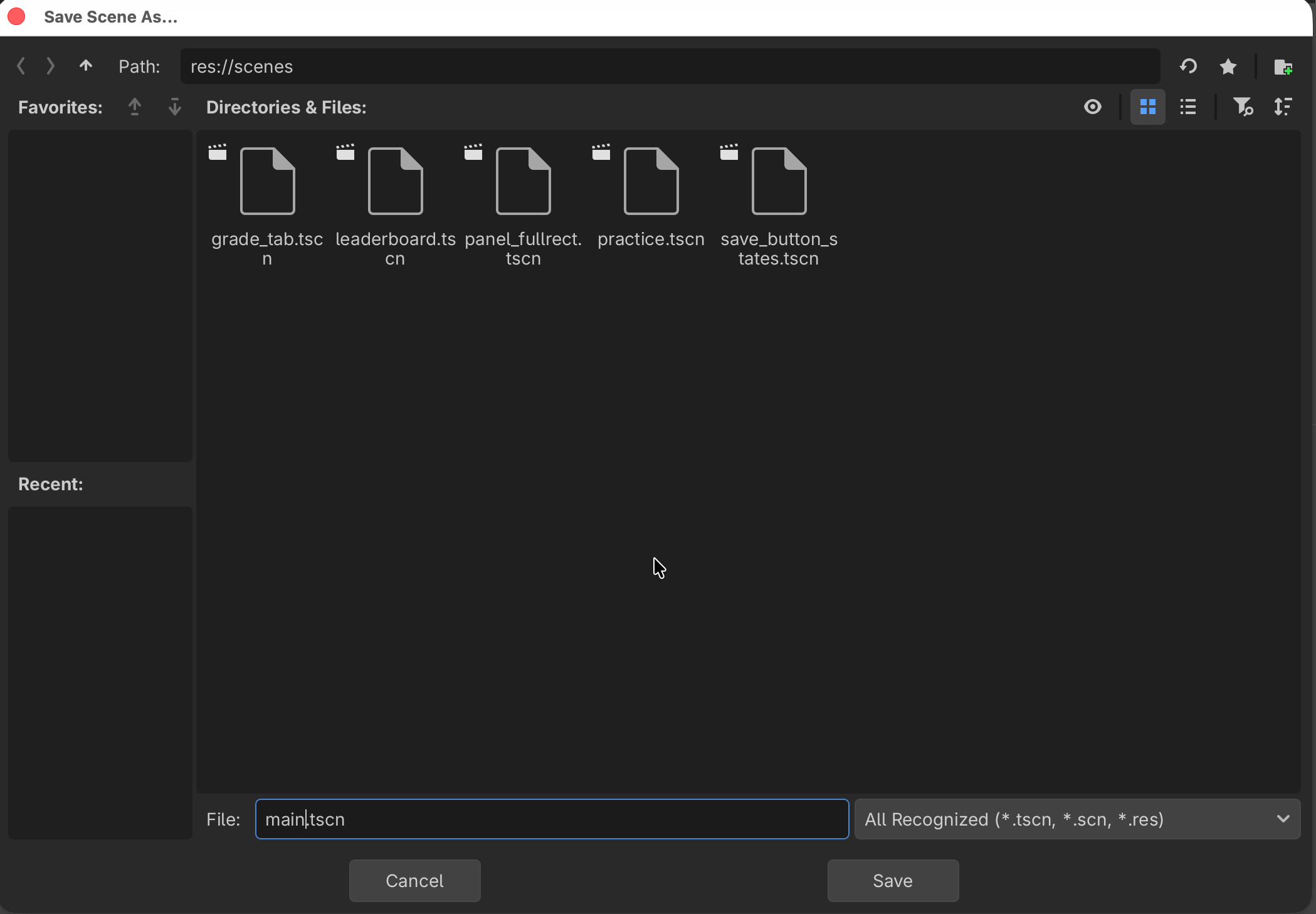Switch to thumbnail grid view

[1148, 107]
